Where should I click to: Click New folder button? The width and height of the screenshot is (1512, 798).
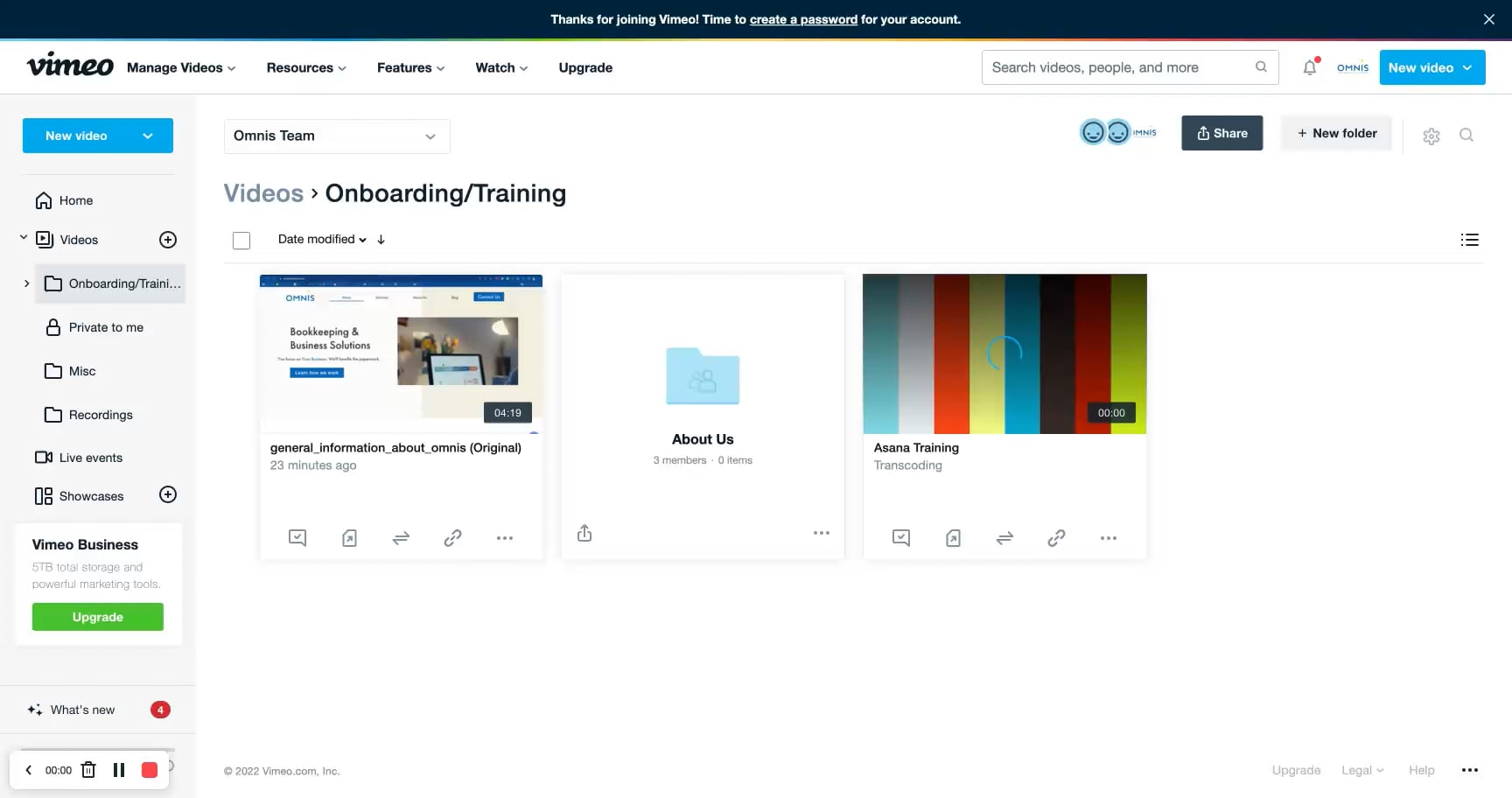[x=1336, y=133]
